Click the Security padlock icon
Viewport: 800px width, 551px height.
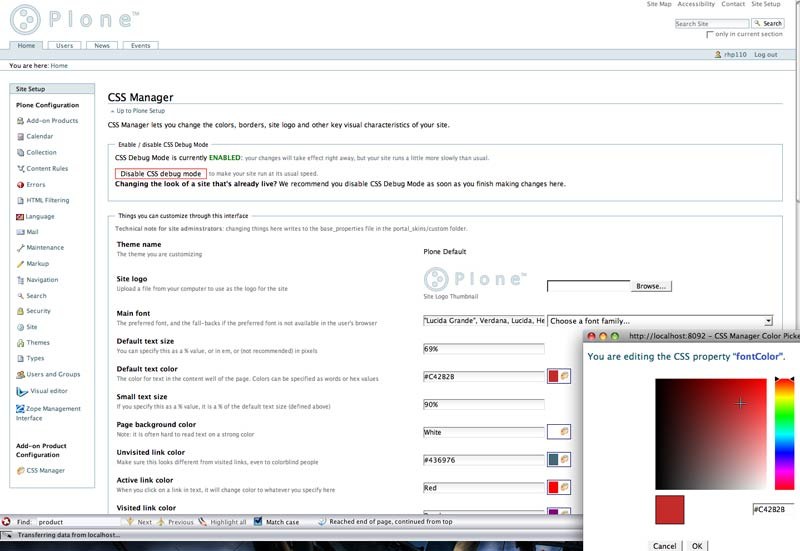(x=20, y=311)
